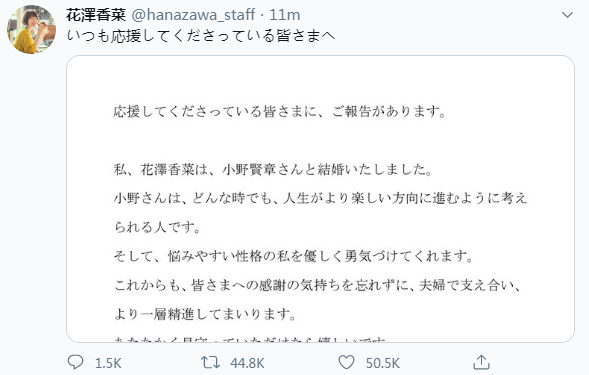
Task: Click the retweet arrows icon
Action: [210, 363]
